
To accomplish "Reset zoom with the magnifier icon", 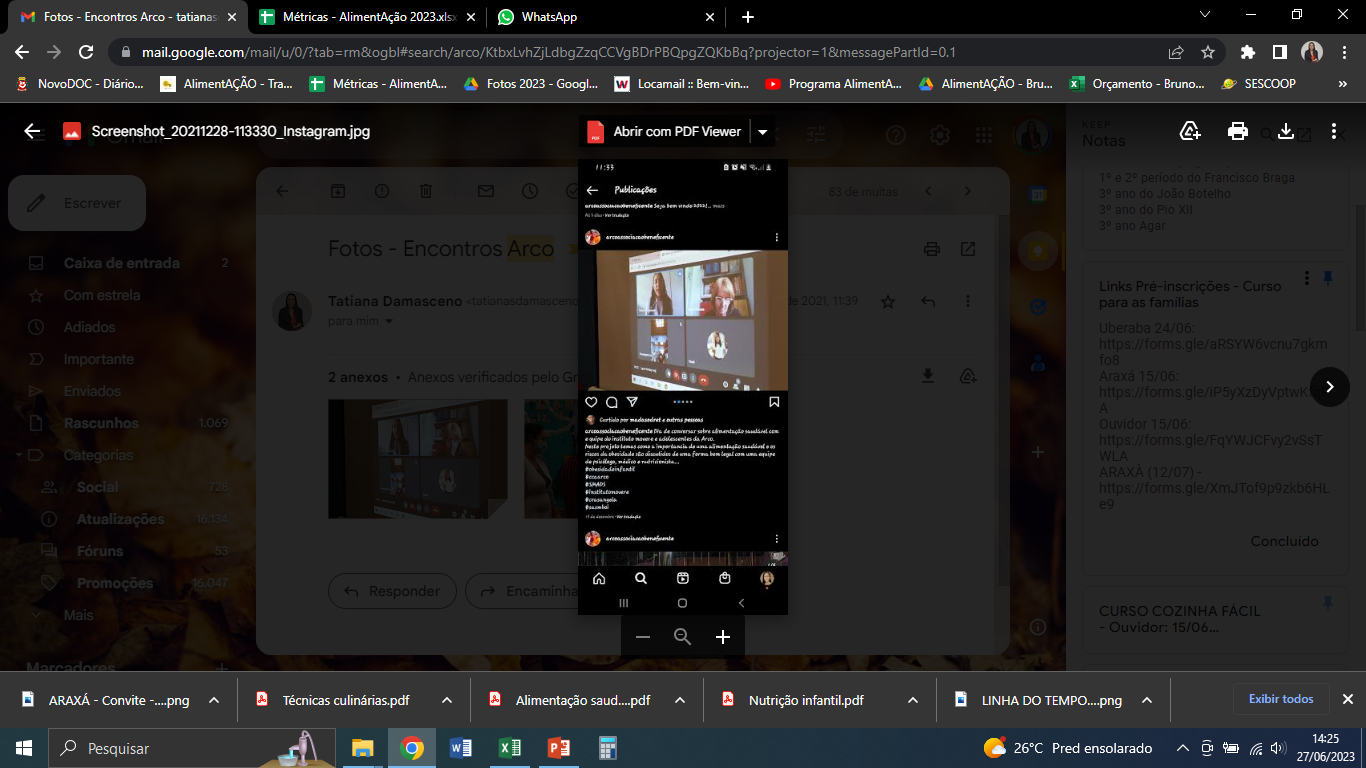I will coord(683,637).
